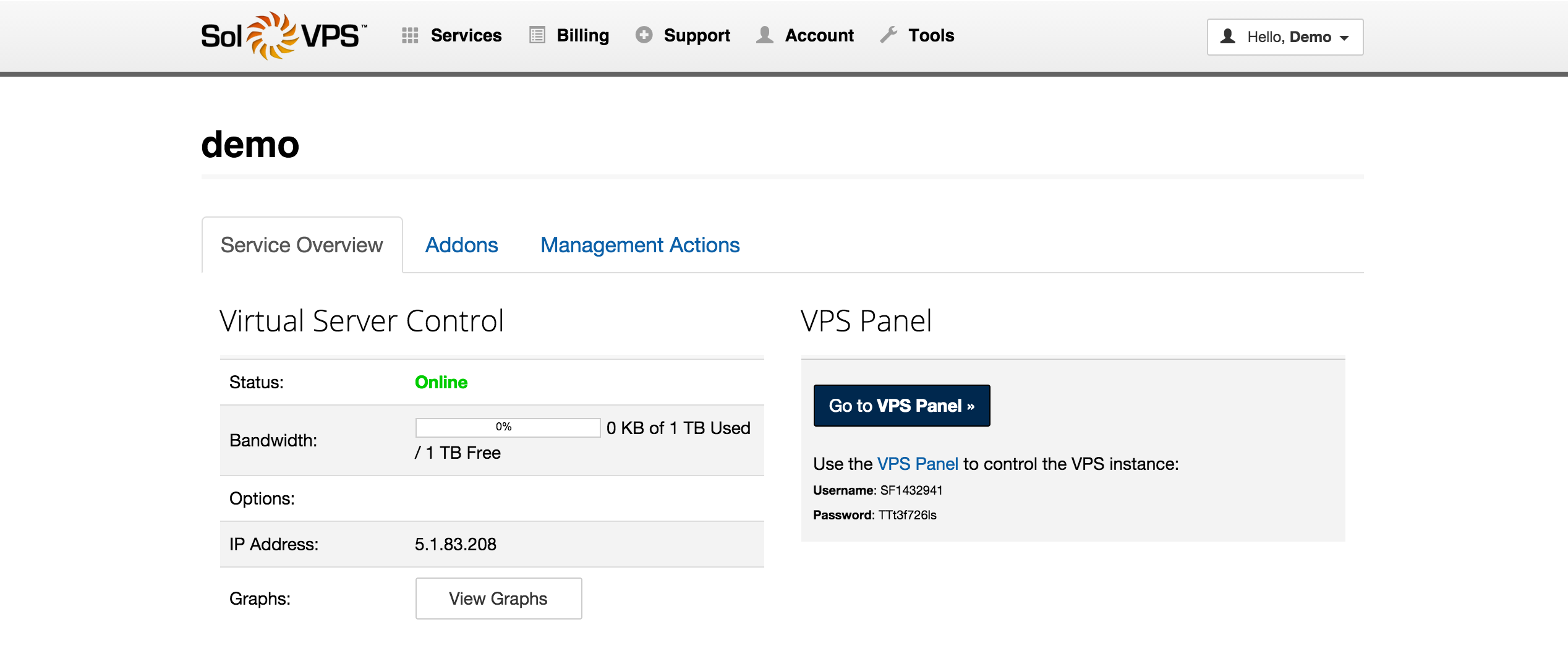Click the View Graphs button

498,598
